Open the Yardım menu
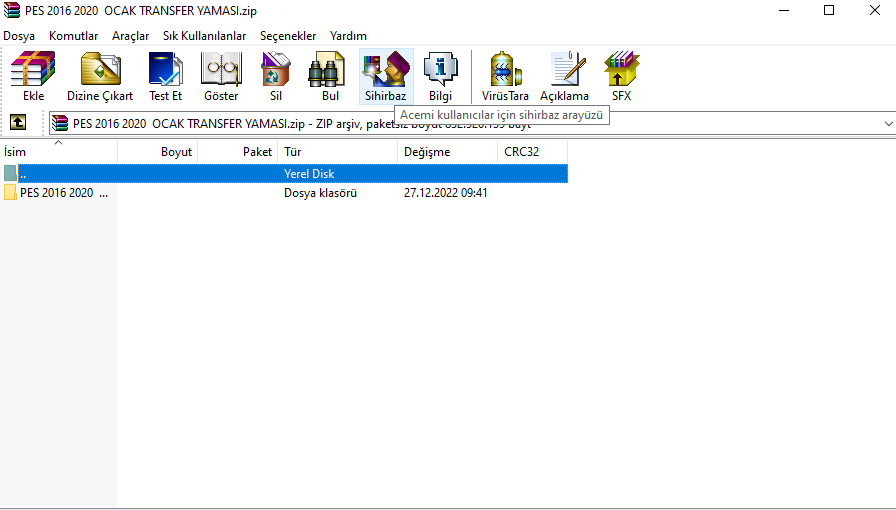896x510 pixels. (348, 36)
